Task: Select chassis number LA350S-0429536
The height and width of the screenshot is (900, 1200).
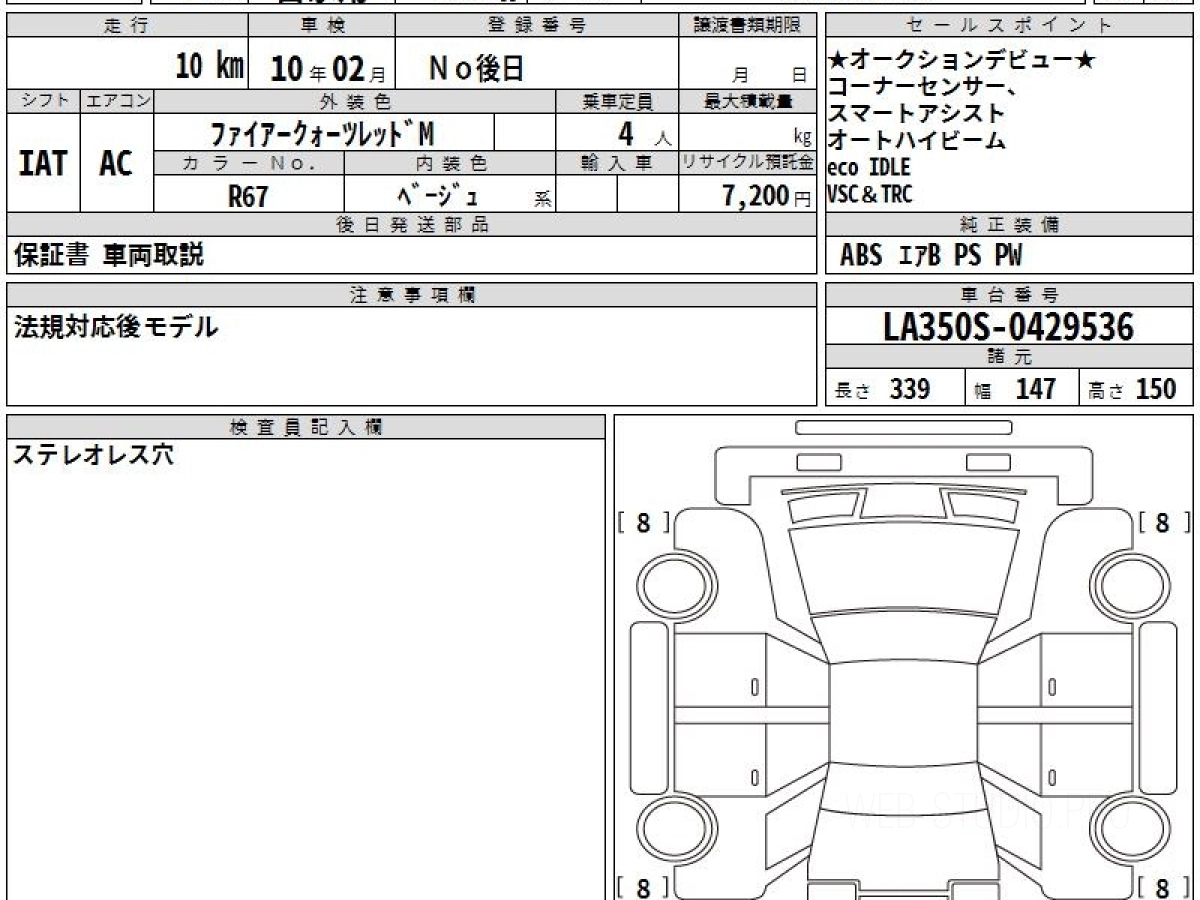Action: click(1010, 326)
